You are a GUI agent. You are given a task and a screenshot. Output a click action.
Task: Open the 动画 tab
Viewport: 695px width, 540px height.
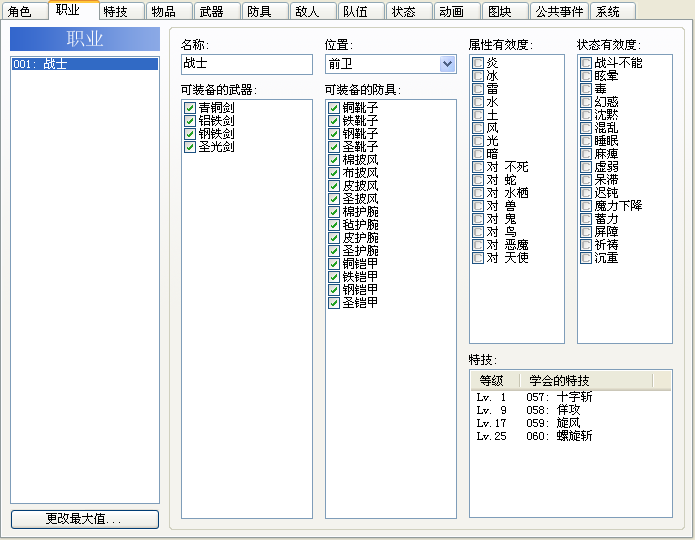coord(457,12)
